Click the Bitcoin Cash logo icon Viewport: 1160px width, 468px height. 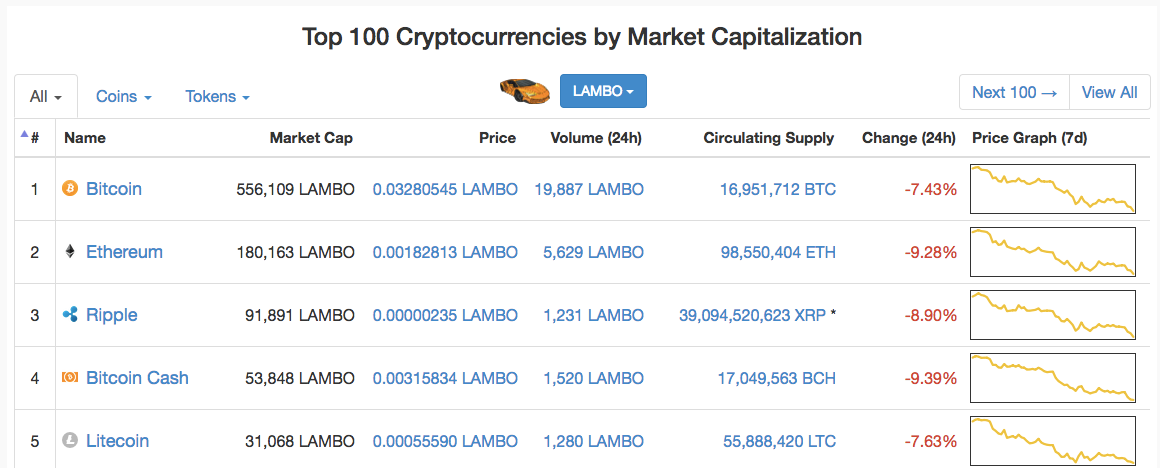coord(70,378)
